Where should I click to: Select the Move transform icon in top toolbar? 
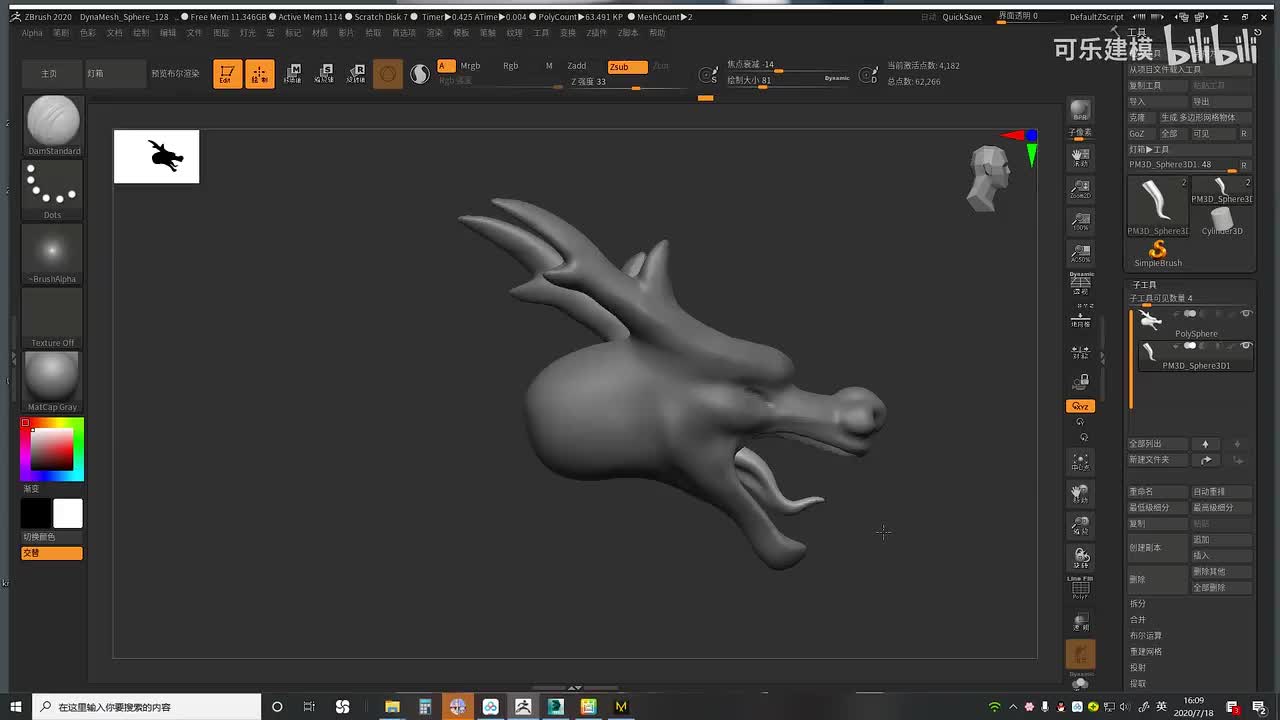click(293, 74)
